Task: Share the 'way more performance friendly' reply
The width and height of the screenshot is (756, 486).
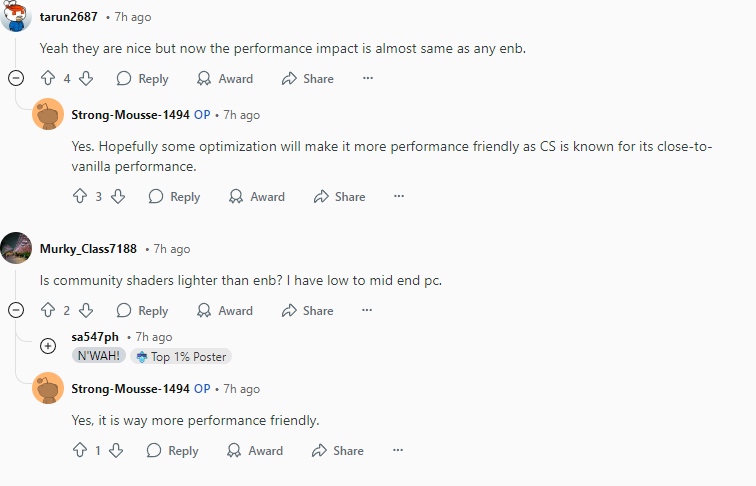Action: tap(338, 450)
